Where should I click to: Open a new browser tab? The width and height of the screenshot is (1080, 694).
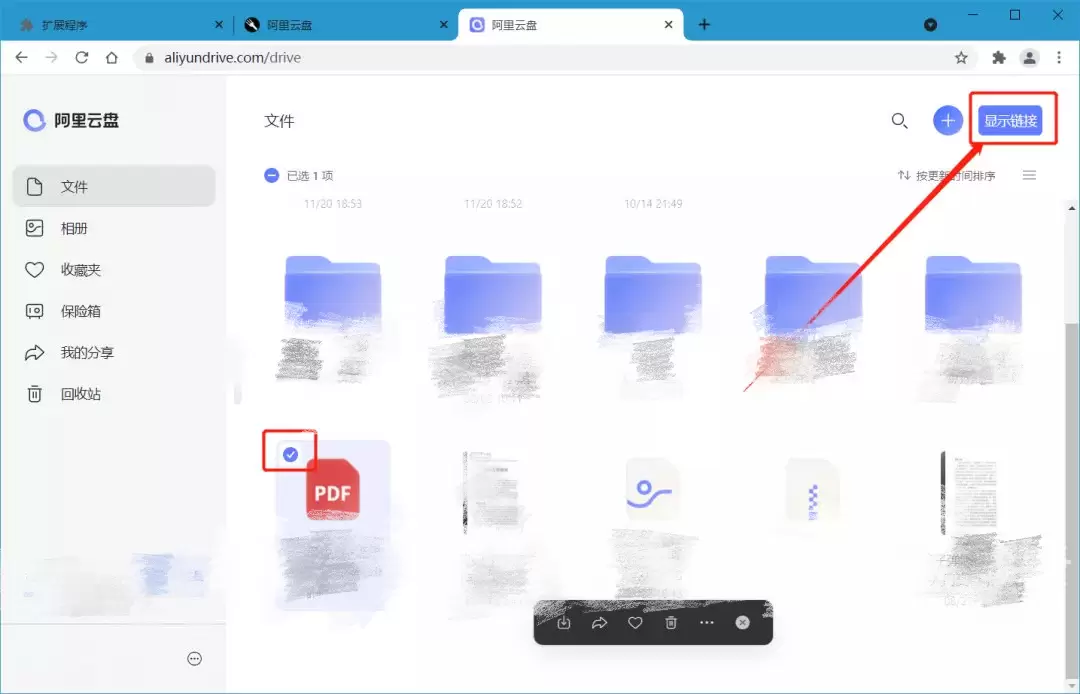[704, 25]
